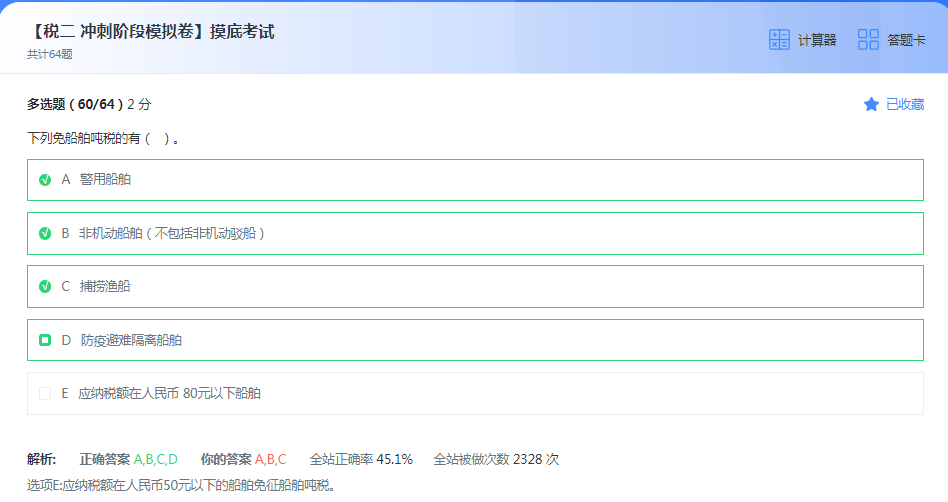
Task: Open the 答题卡 text label
Action: coord(906,41)
